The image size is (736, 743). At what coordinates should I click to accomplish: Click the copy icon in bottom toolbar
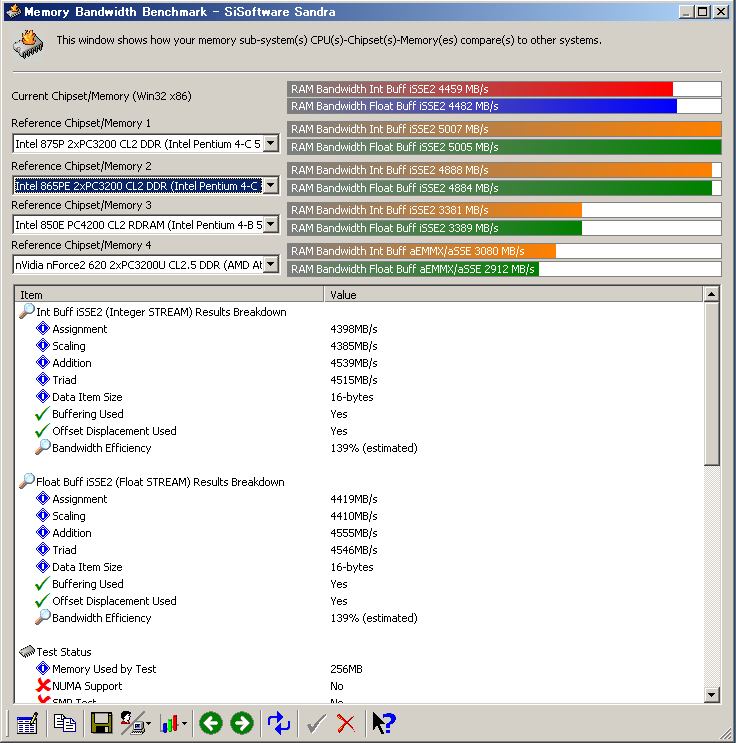(x=65, y=723)
